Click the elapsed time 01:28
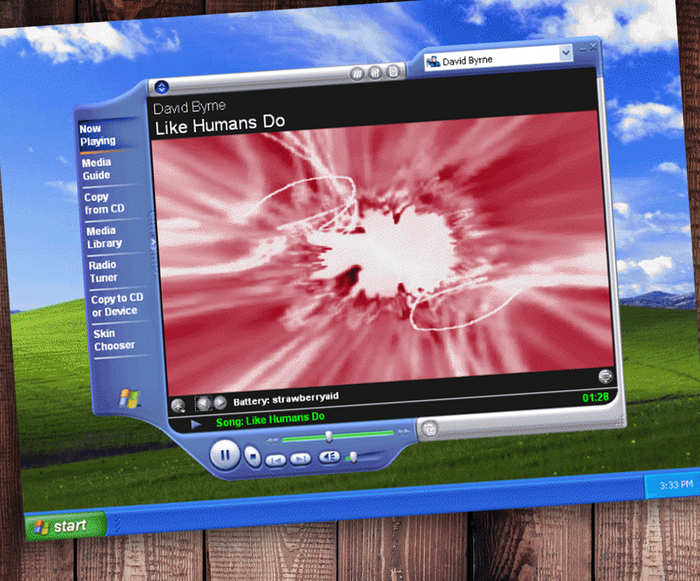This screenshot has width=700, height=581. 596,397
